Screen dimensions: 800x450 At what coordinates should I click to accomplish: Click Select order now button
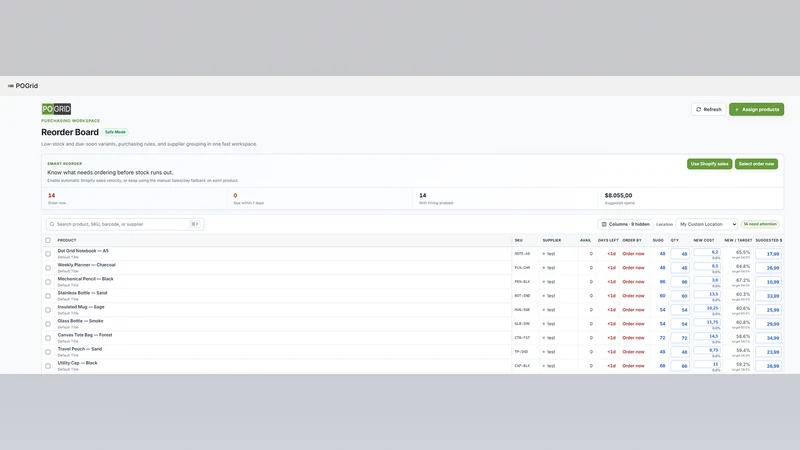pos(756,164)
